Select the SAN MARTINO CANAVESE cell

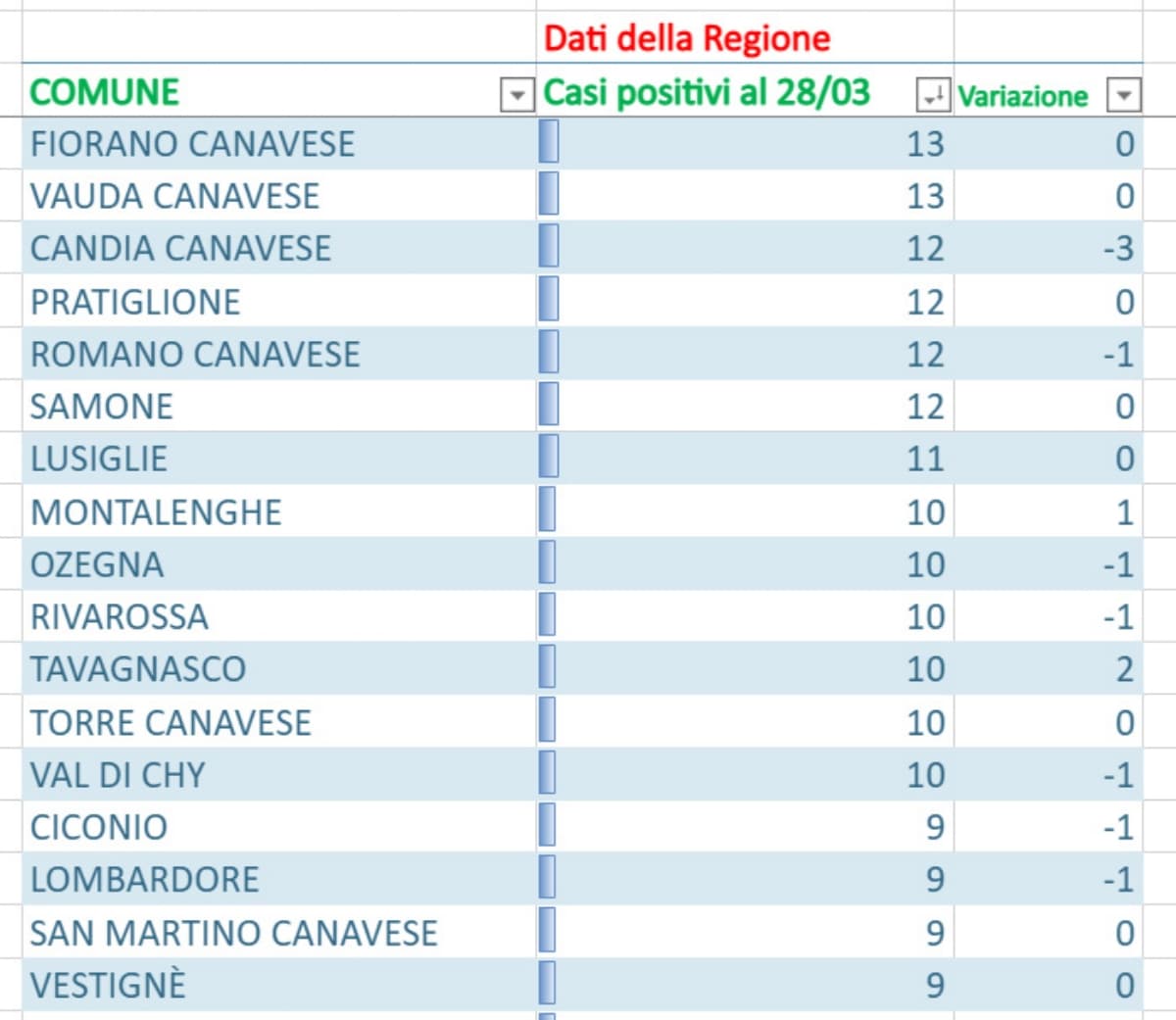coord(233,933)
